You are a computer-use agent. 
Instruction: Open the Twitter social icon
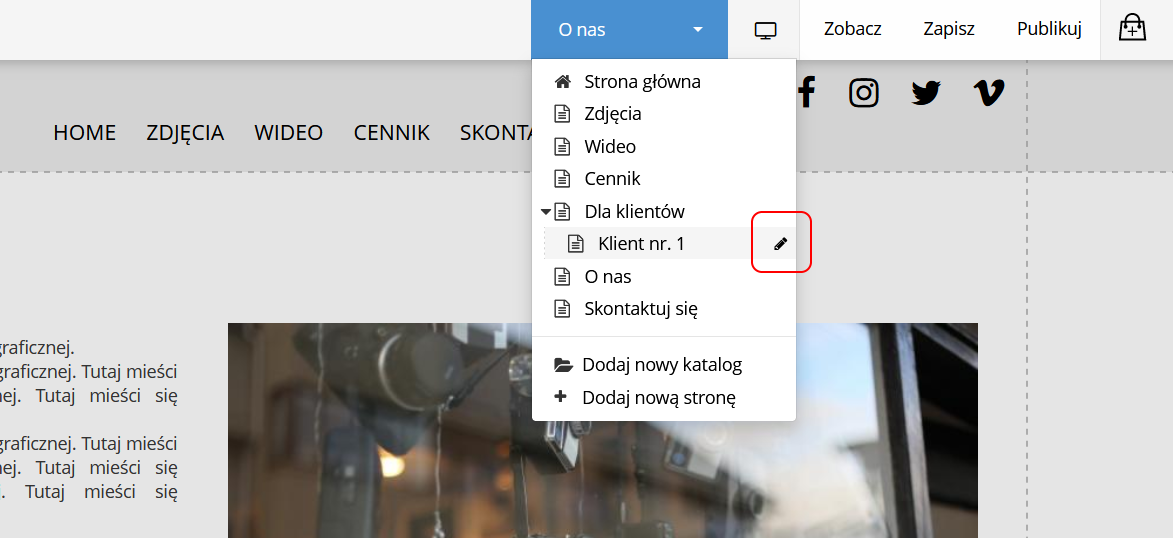click(926, 93)
